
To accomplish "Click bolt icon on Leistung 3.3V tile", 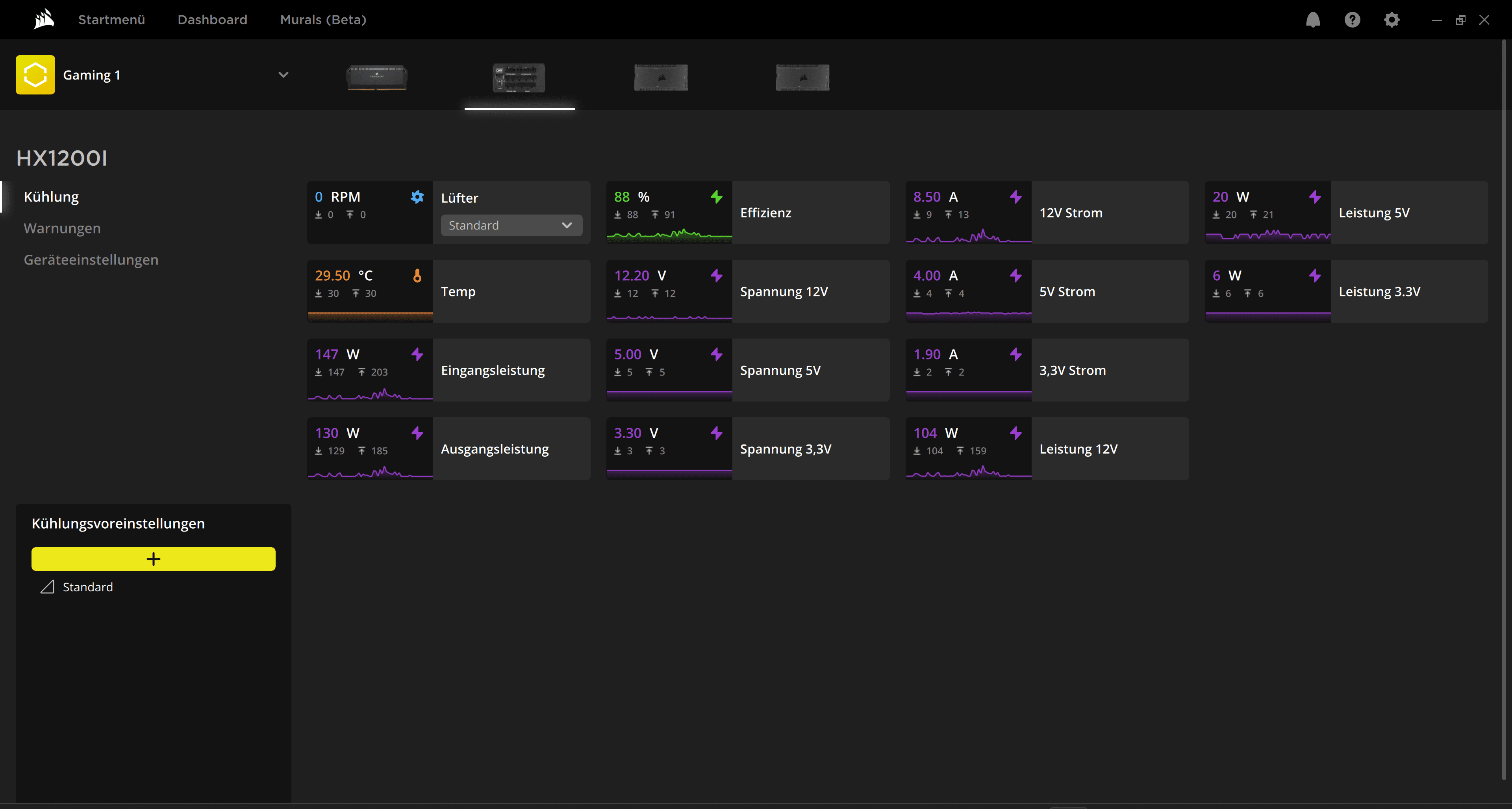I will tap(1315, 275).
